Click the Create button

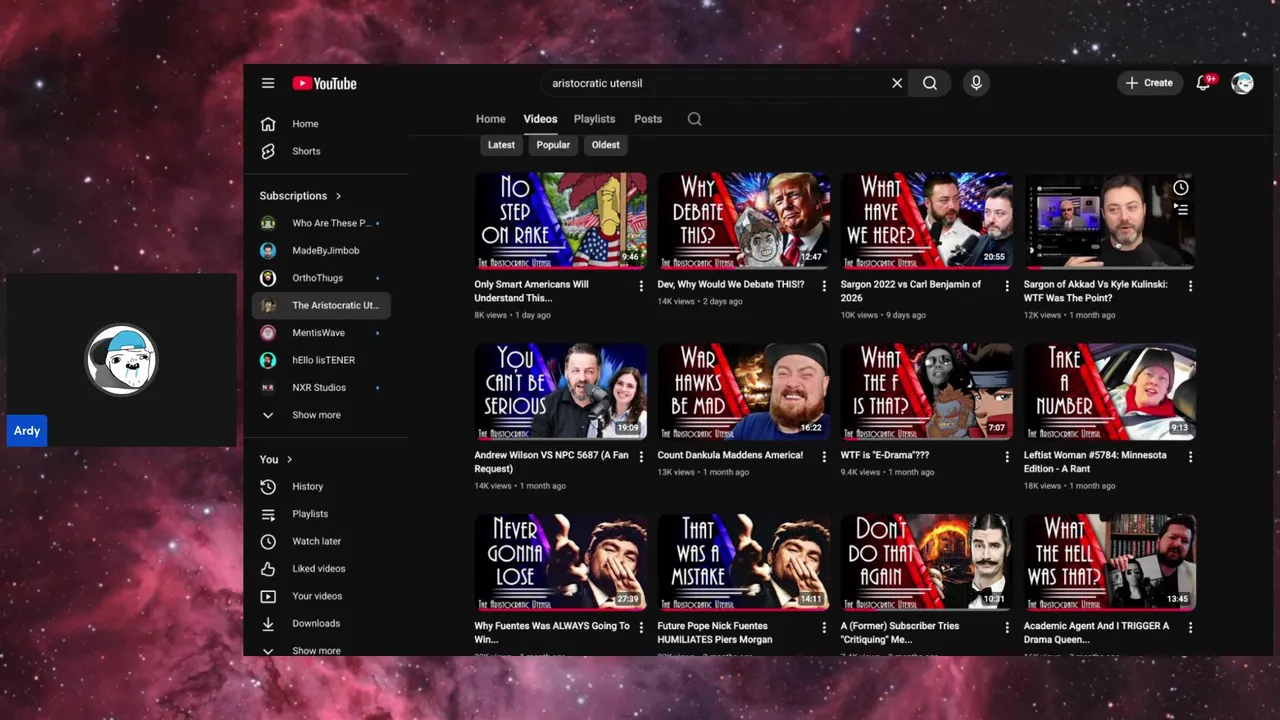(x=1149, y=83)
